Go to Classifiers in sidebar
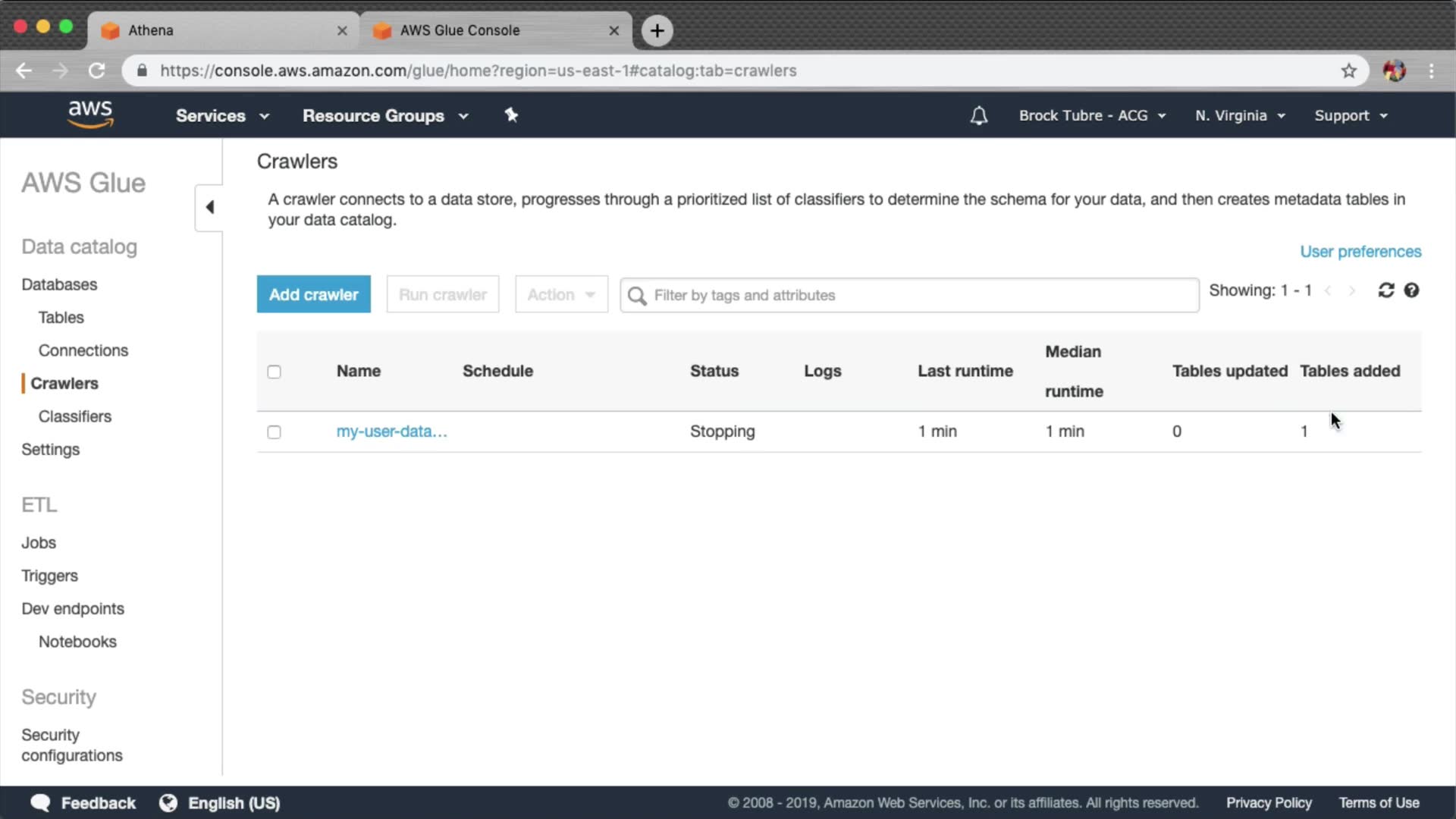 pyautogui.click(x=74, y=416)
